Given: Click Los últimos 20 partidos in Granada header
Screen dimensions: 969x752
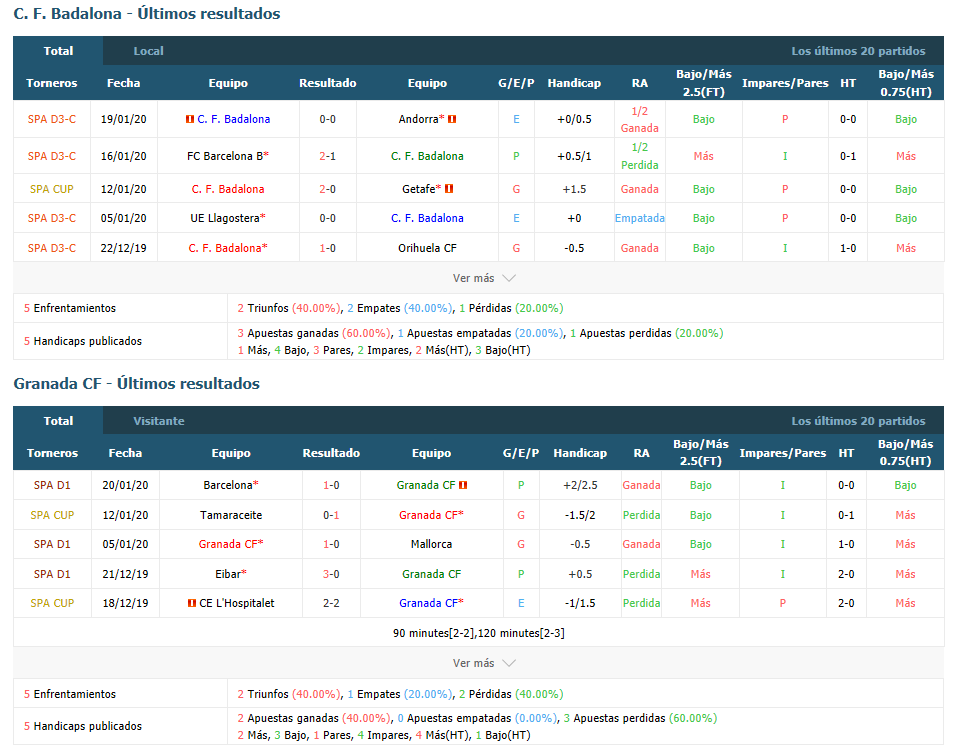Looking at the screenshot, I should click(858, 421).
